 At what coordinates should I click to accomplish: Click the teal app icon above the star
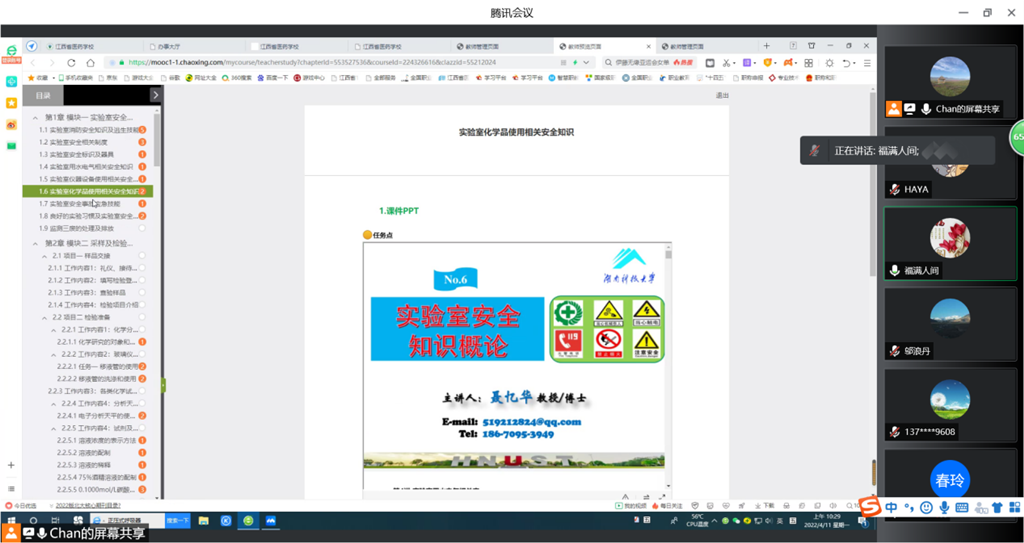[11, 81]
